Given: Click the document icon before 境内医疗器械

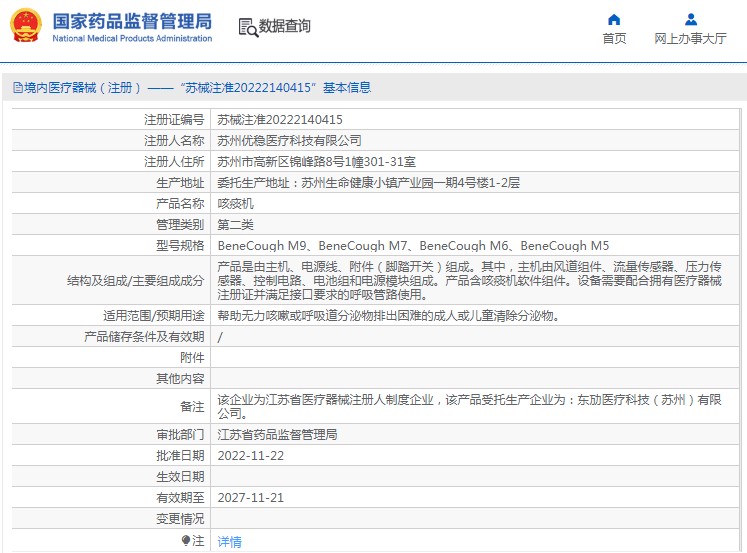Looking at the screenshot, I should [x=18, y=88].
